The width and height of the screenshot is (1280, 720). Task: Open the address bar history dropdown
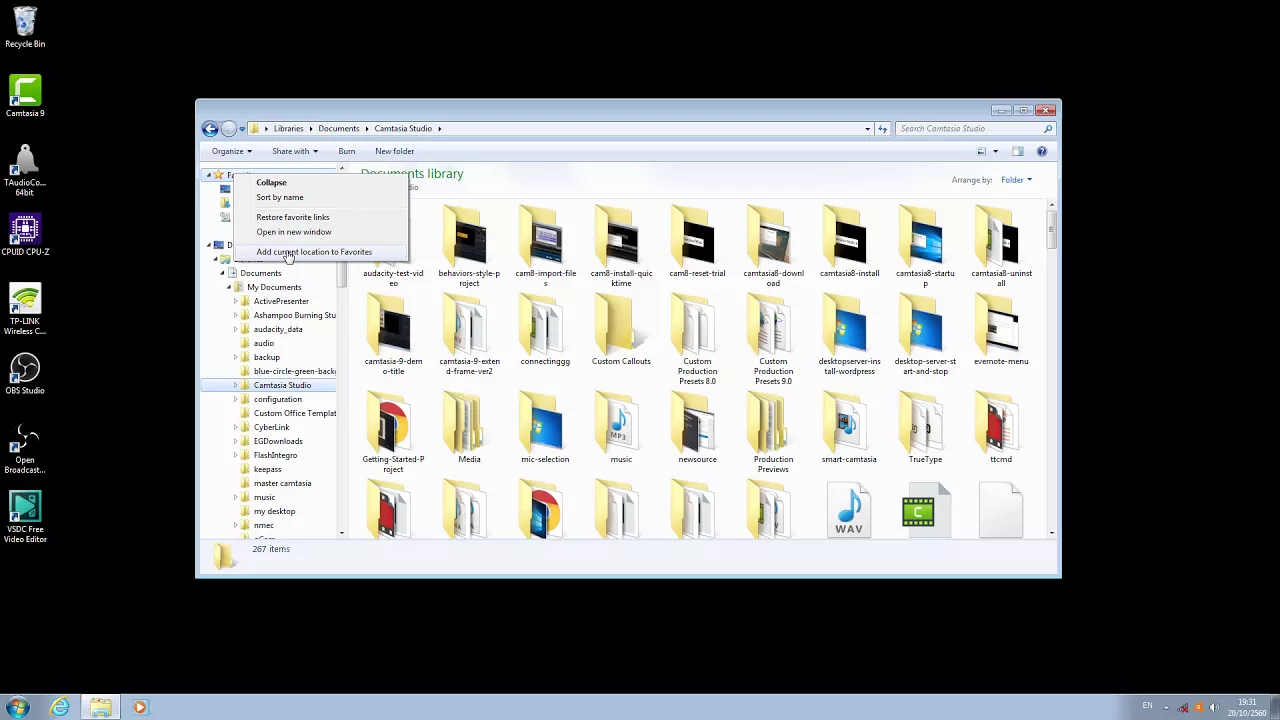[867, 128]
